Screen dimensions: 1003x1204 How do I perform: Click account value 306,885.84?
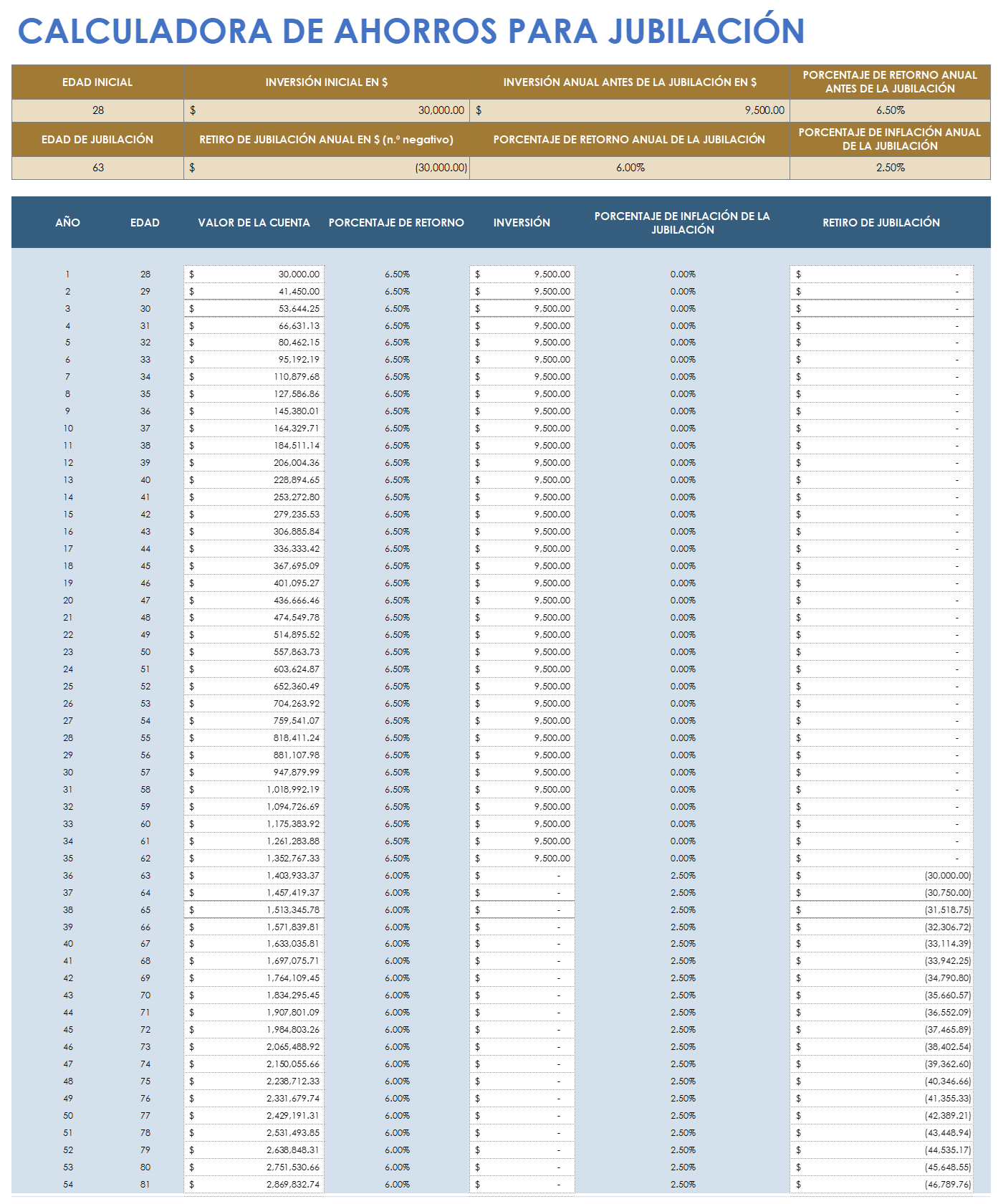coord(254,532)
